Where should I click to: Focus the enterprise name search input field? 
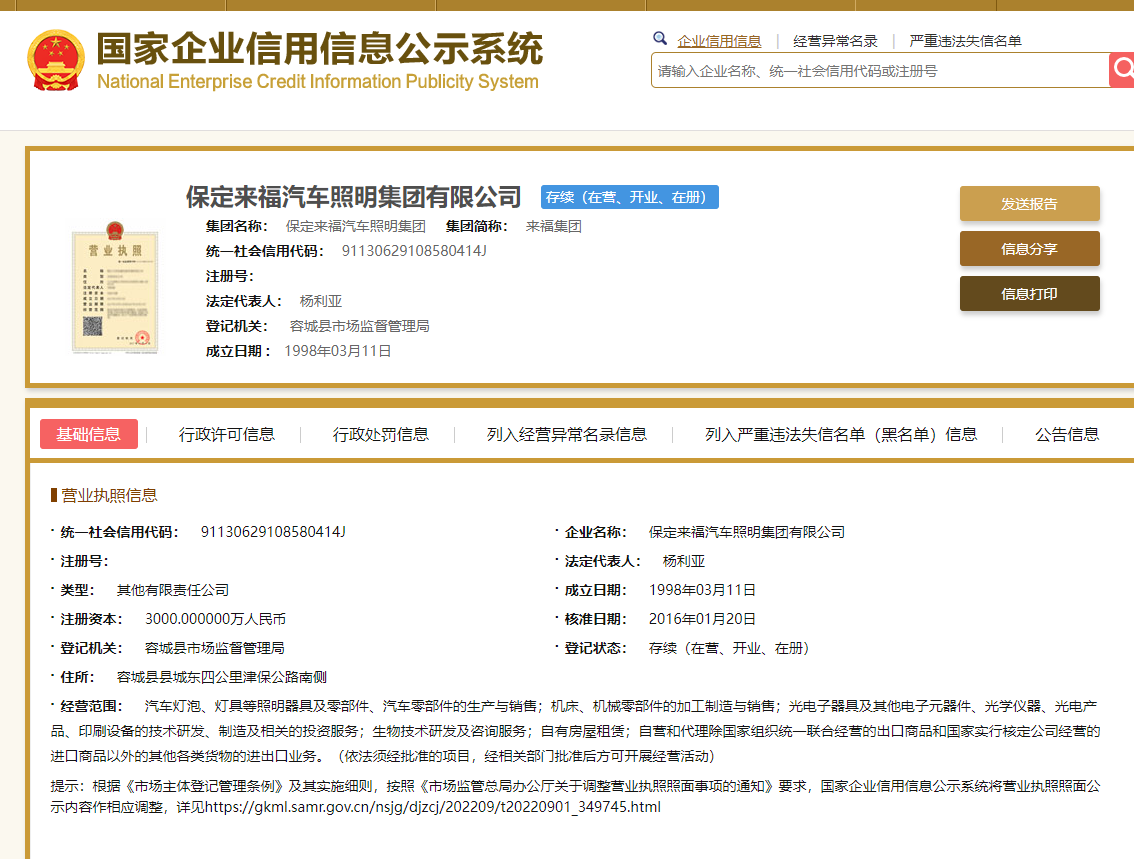tap(879, 70)
